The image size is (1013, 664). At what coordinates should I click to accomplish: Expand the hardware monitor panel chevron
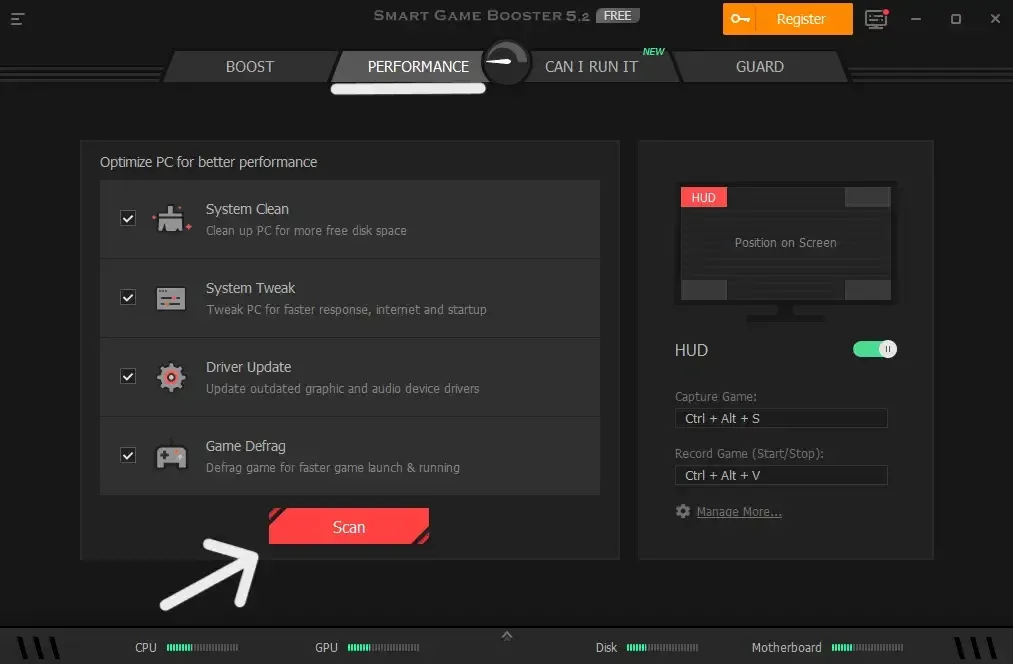[x=507, y=634]
